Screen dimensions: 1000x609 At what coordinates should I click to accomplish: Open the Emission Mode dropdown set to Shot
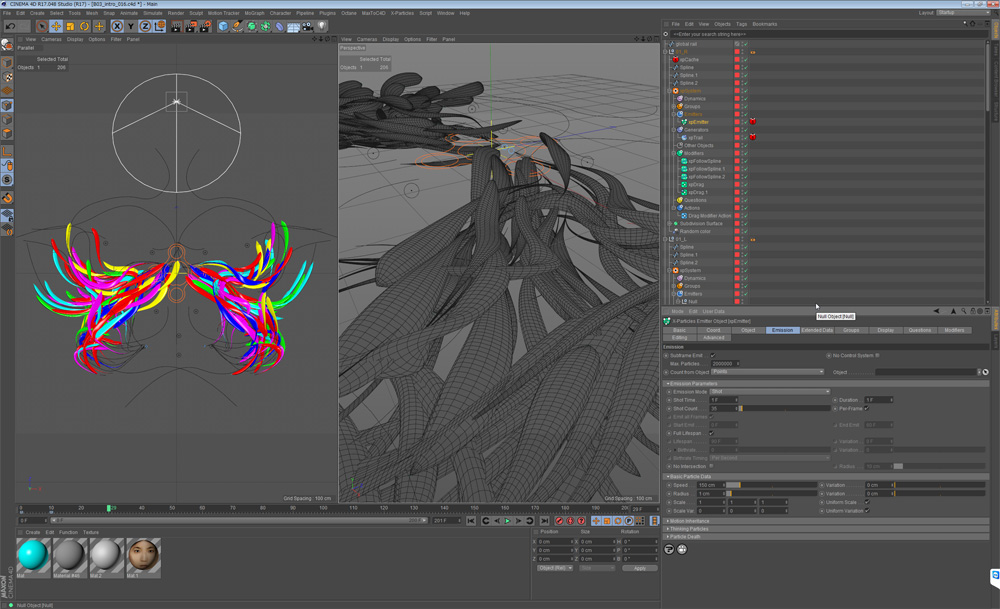click(x=769, y=391)
